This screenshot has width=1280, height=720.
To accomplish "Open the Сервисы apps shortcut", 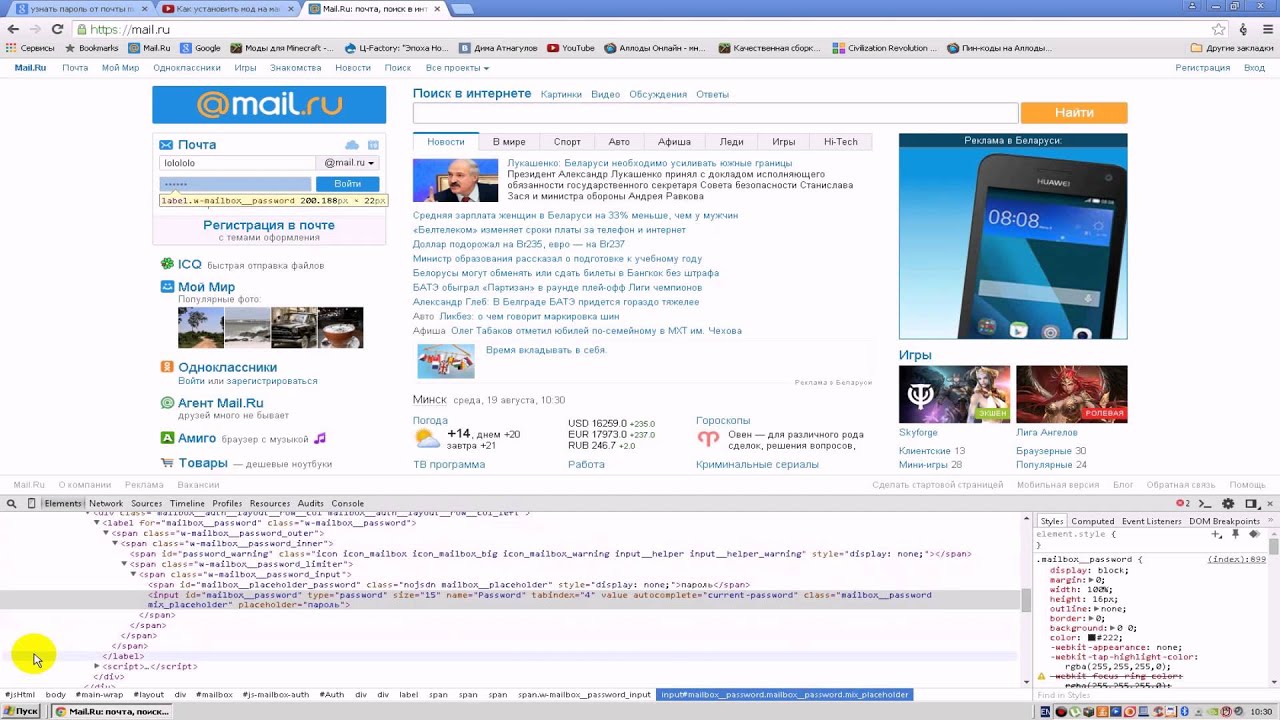I will point(30,48).
